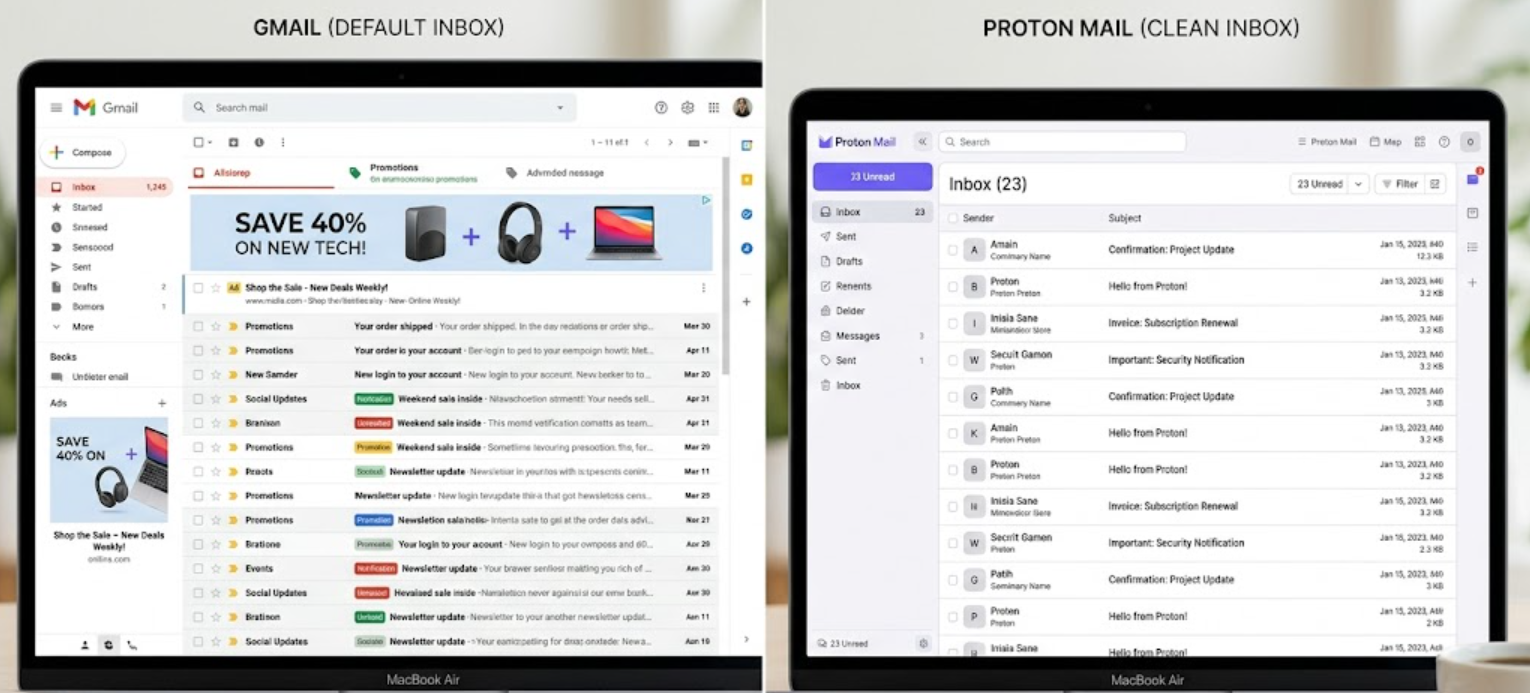The height and width of the screenshot is (693, 1530).
Task: Go to newer page arrow in Gmail
Action: click(646, 143)
